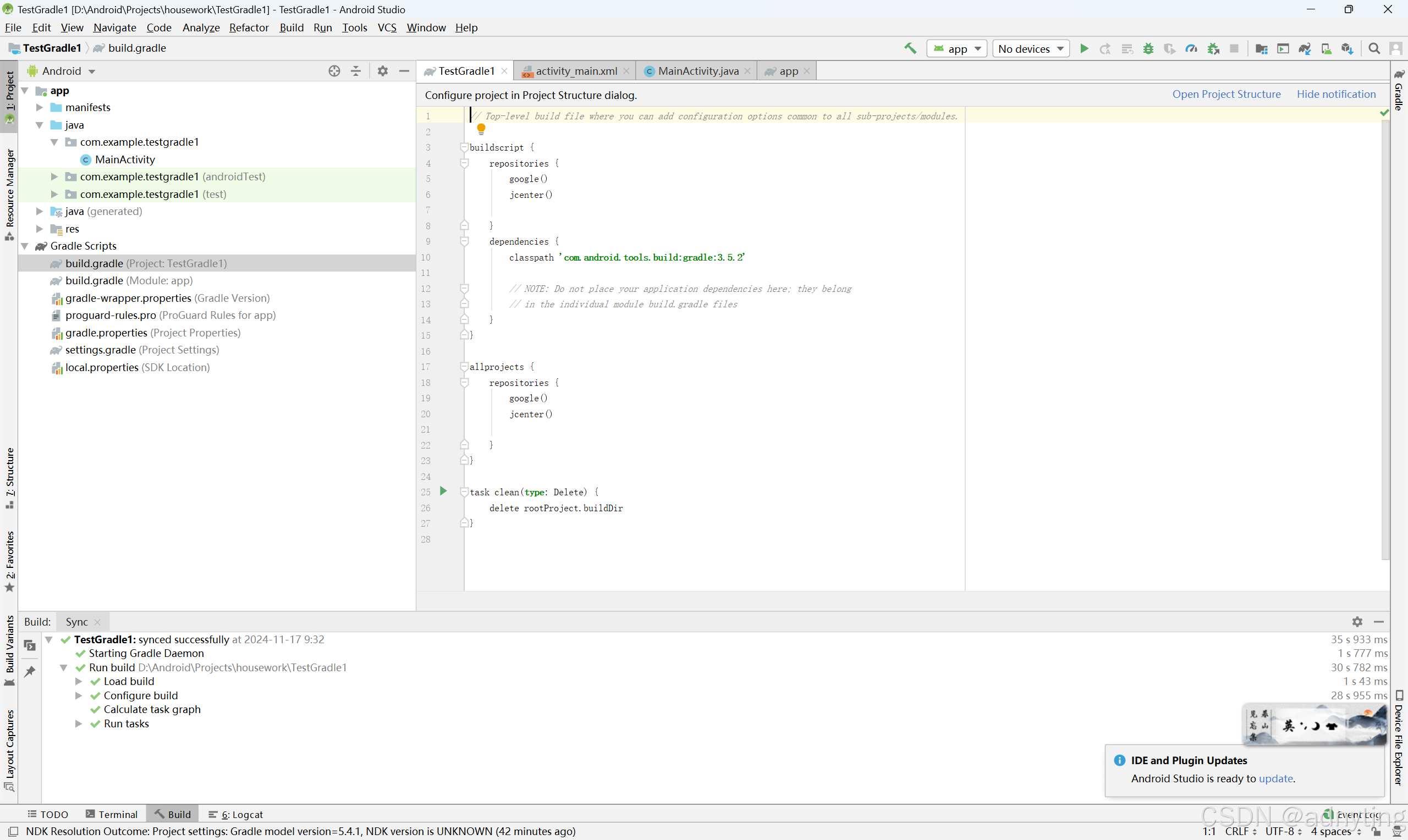Run the app with green play button
1408x840 pixels.
(1084, 49)
